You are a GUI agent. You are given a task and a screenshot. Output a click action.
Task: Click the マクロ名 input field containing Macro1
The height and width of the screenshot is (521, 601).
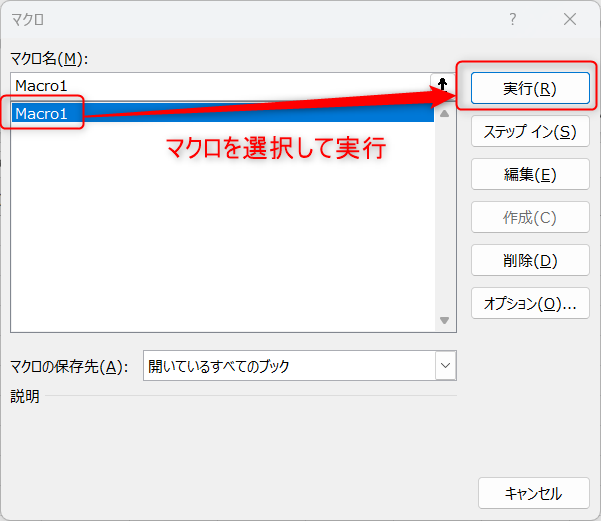220,85
